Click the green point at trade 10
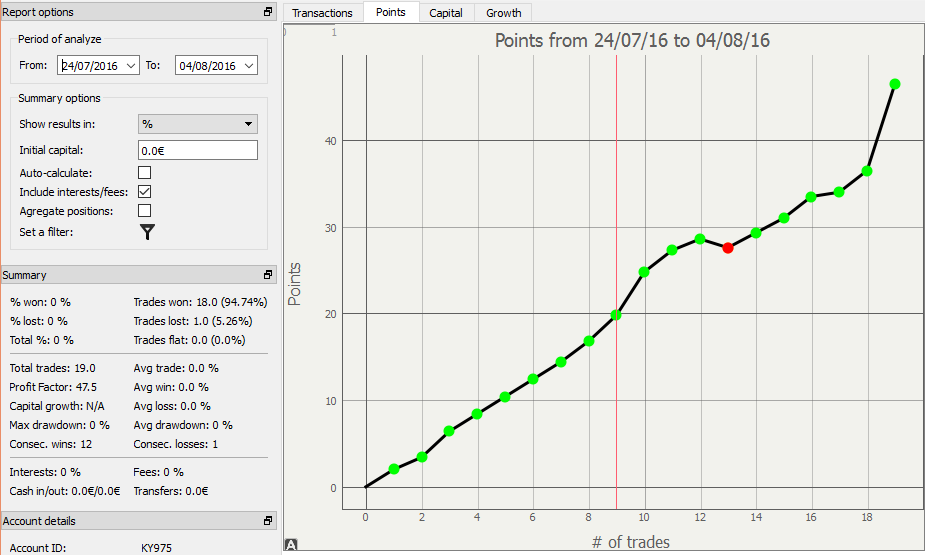The width and height of the screenshot is (925, 555). [644, 272]
